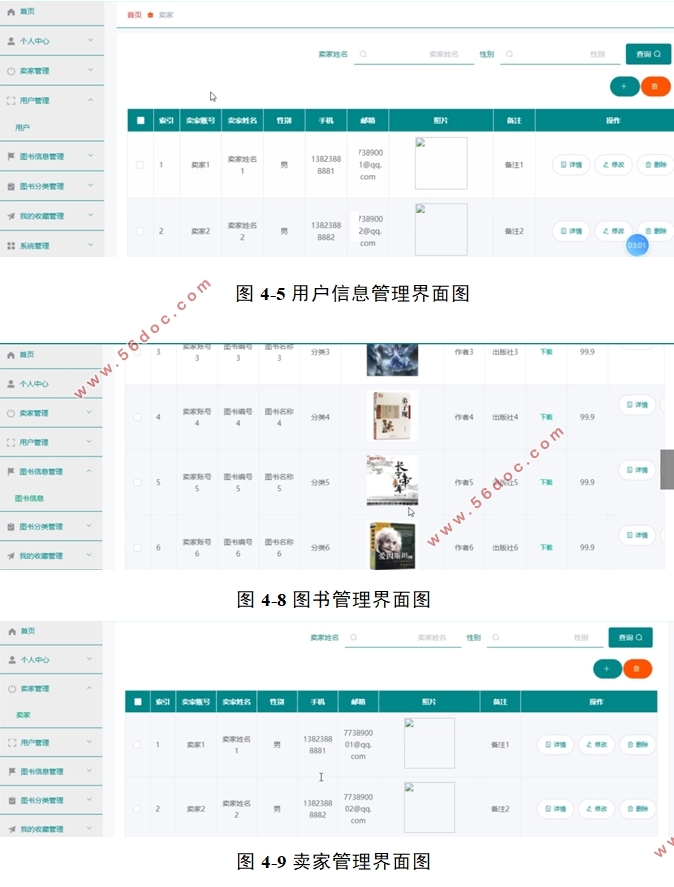This screenshot has width=674, height=887.
Task: Click the blue 03:01 timer bubble
Action: pos(637,244)
